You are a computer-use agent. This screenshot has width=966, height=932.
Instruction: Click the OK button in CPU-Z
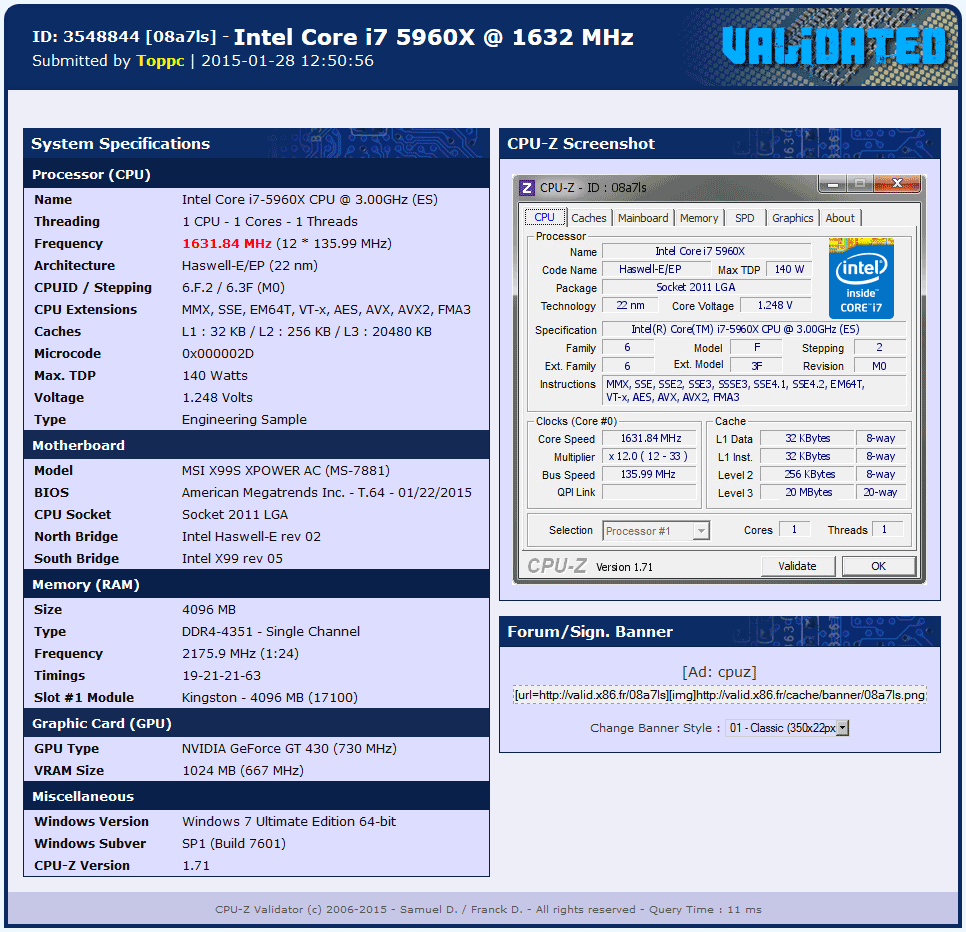(878, 566)
